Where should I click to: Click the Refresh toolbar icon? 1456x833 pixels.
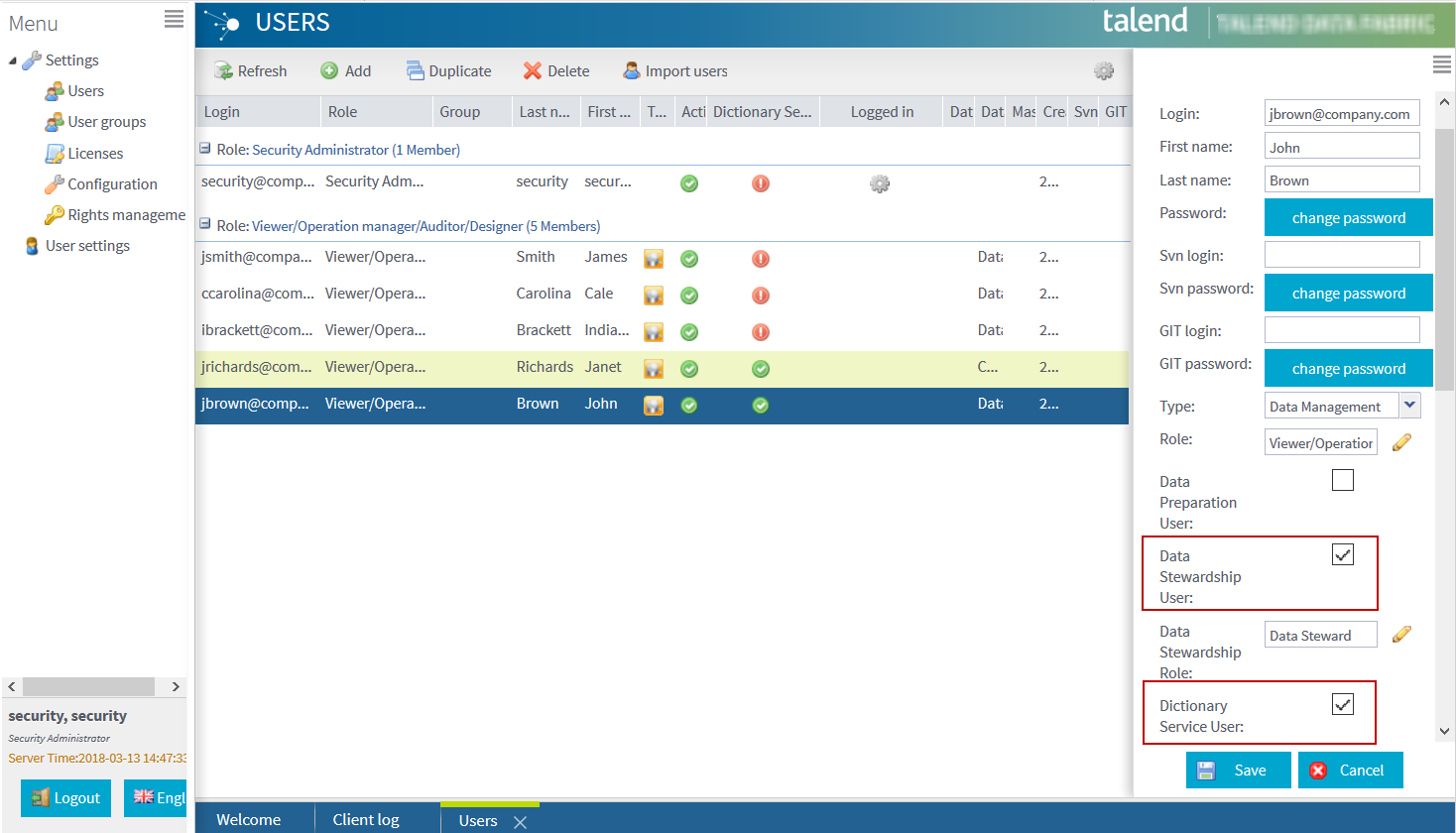[225, 71]
